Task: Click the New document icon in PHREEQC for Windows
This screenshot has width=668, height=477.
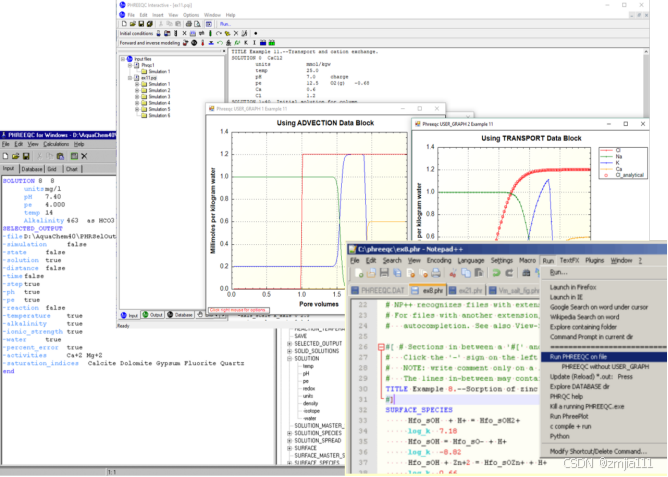Action: point(4,156)
